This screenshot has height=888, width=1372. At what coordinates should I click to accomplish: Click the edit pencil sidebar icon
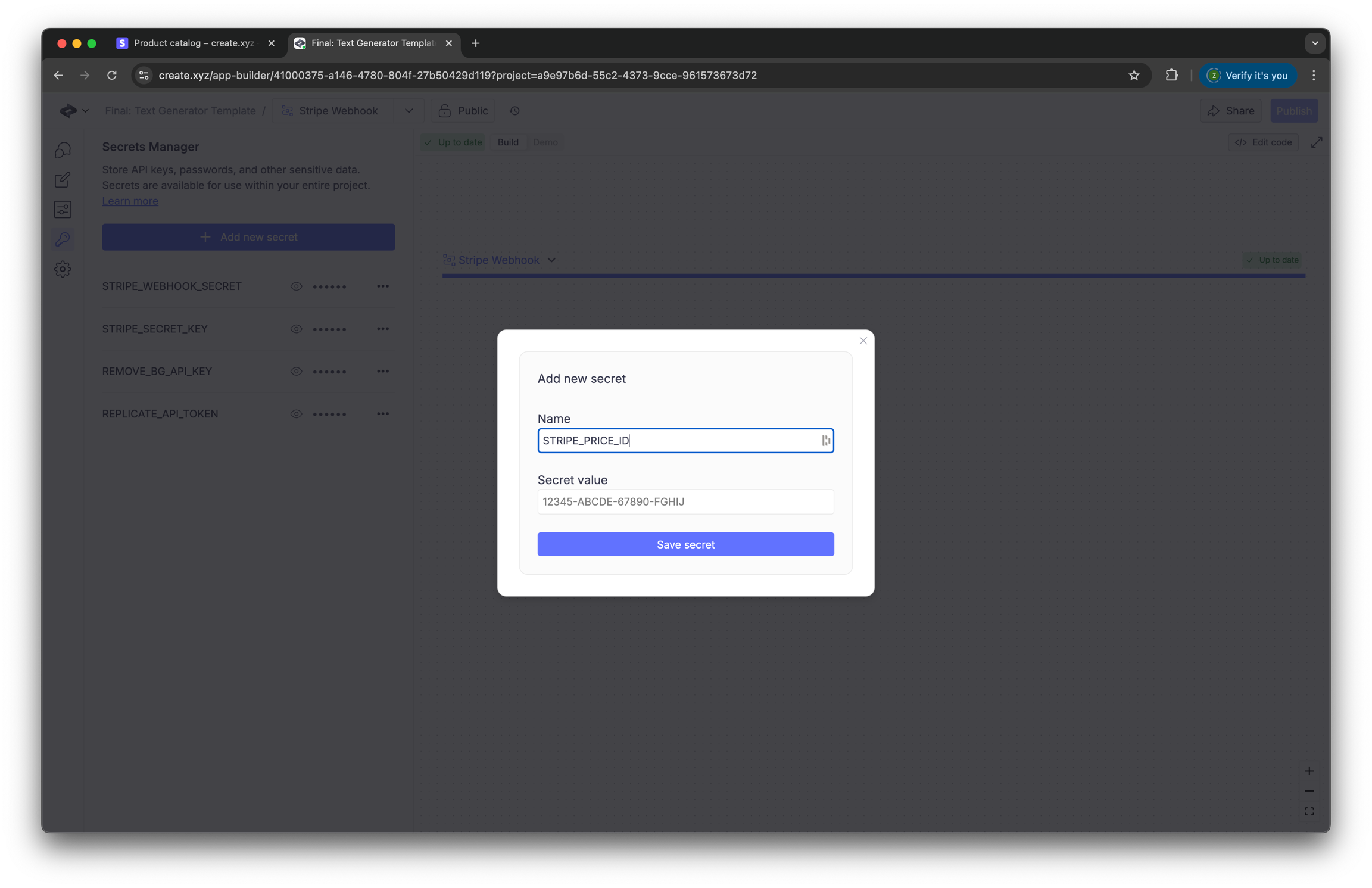click(x=63, y=180)
